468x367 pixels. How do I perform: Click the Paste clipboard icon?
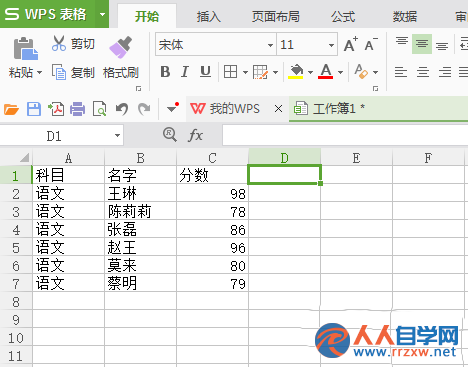(x=26, y=48)
